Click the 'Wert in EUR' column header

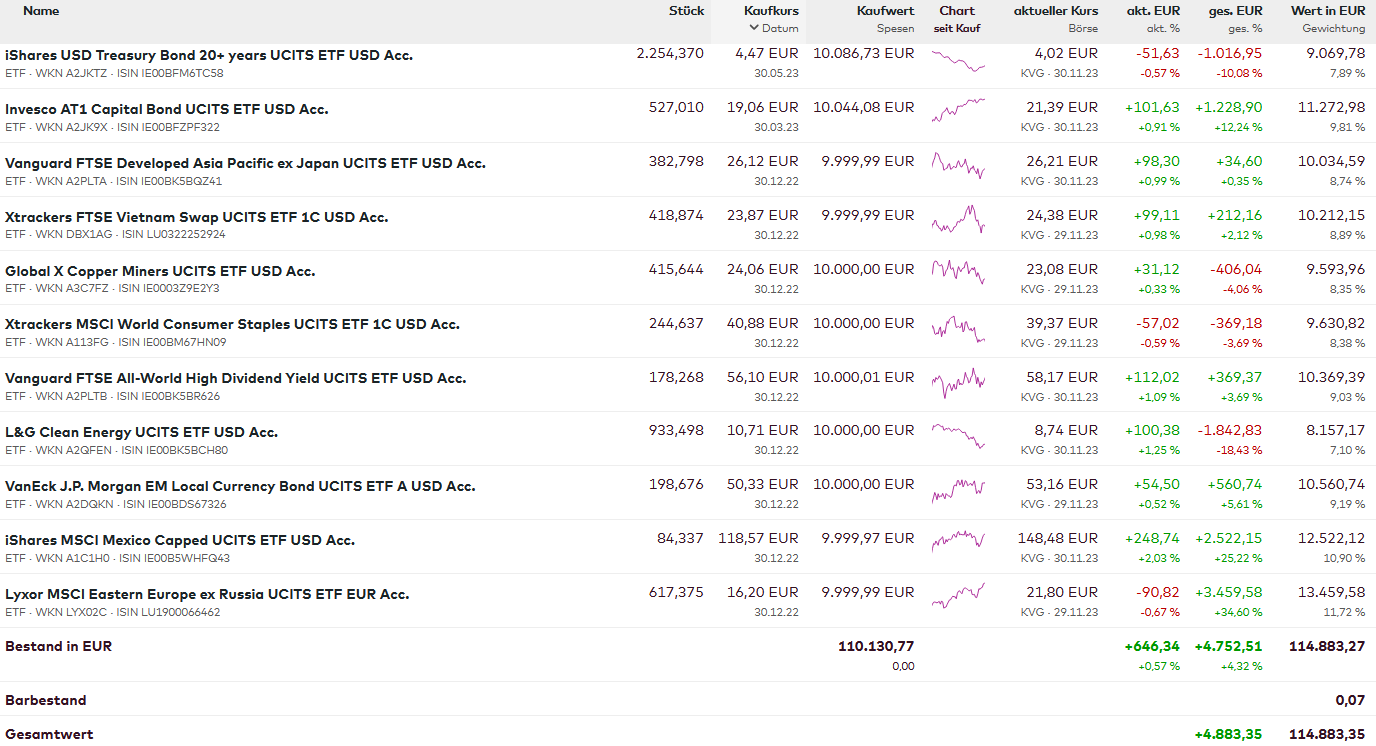tap(1327, 11)
